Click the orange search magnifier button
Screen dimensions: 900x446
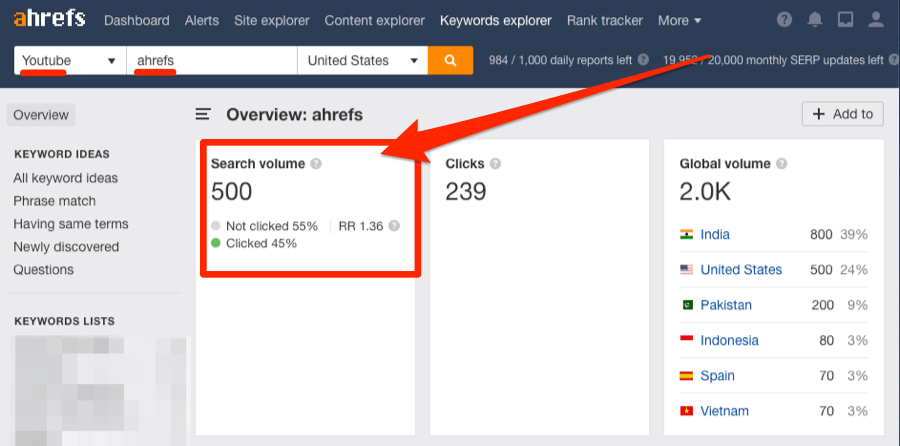pos(451,60)
